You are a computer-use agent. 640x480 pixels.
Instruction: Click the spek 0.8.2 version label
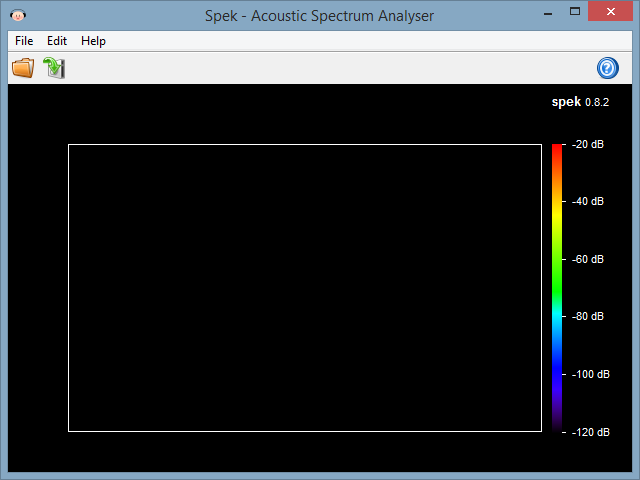pyautogui.click(x=580, y=102)
